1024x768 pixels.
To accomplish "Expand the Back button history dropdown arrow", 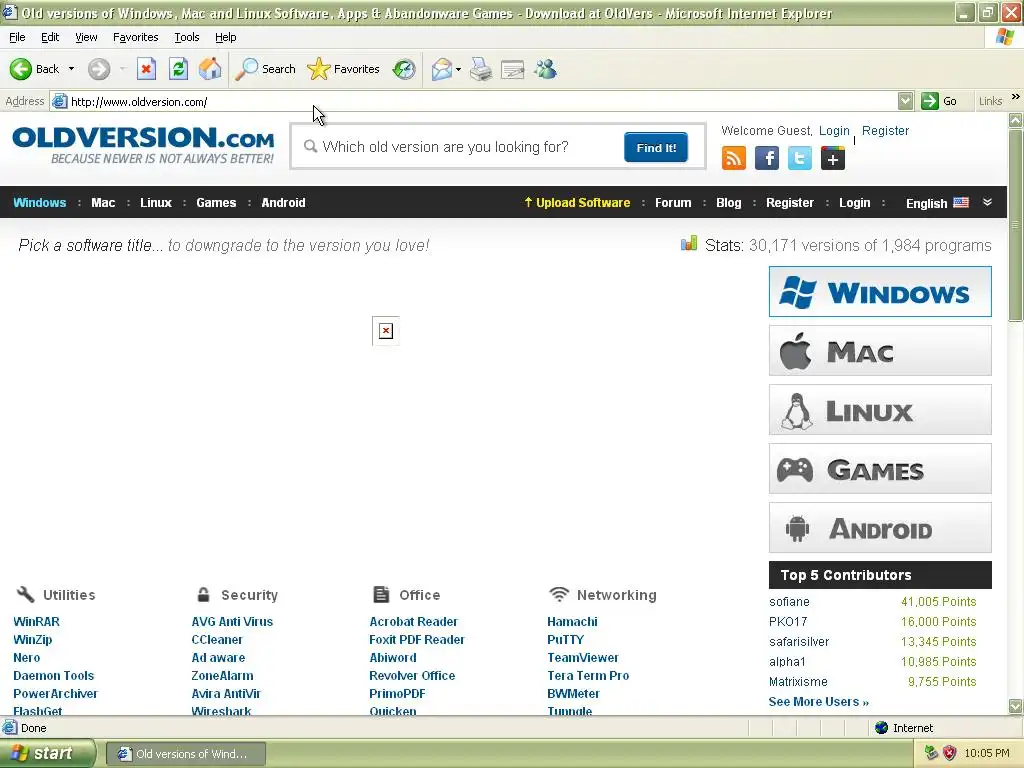I will [71, 69].
